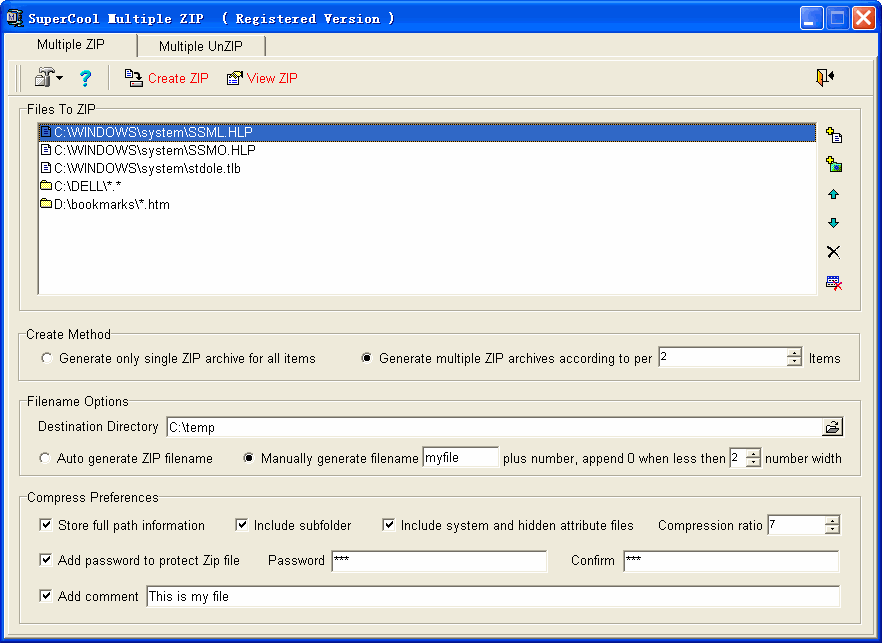Viewport: 882px width, 643px height.
Task: Click the items per archive number field
Action: (723, 358)
